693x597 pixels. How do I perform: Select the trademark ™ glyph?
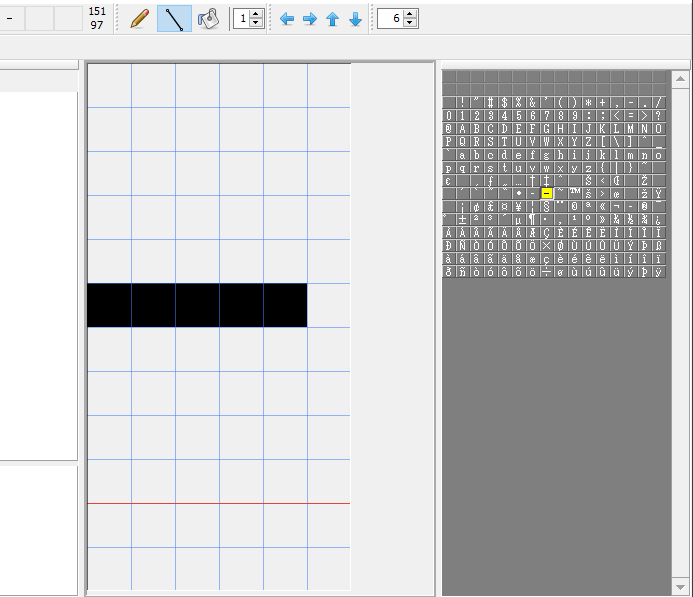(575, 193)
